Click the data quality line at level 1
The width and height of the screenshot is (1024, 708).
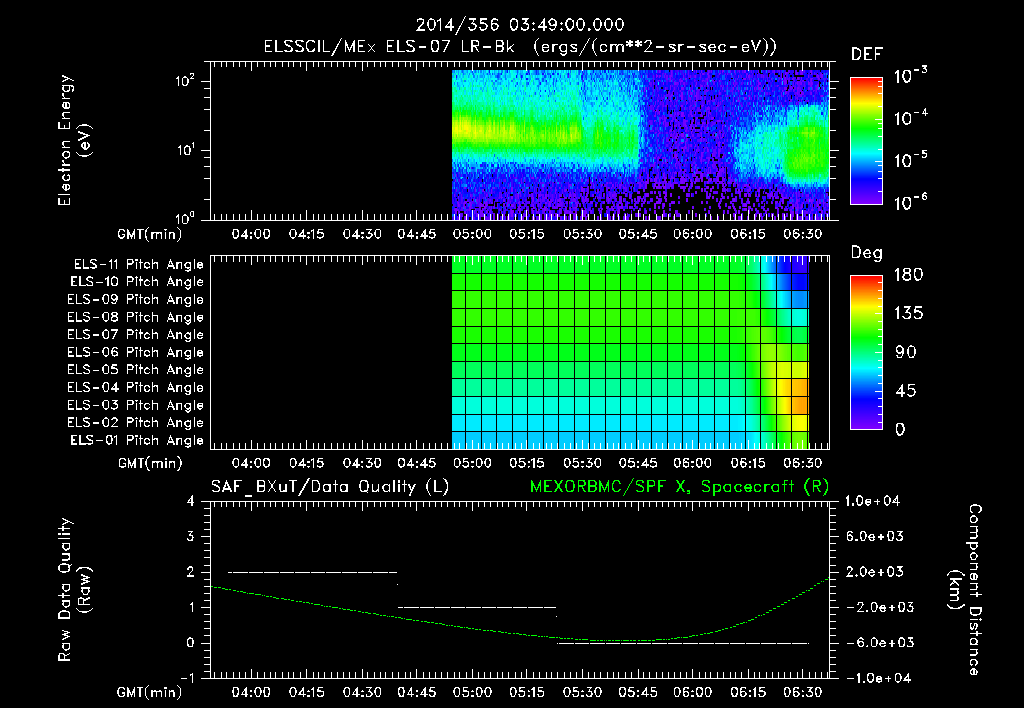coord(477,607)
